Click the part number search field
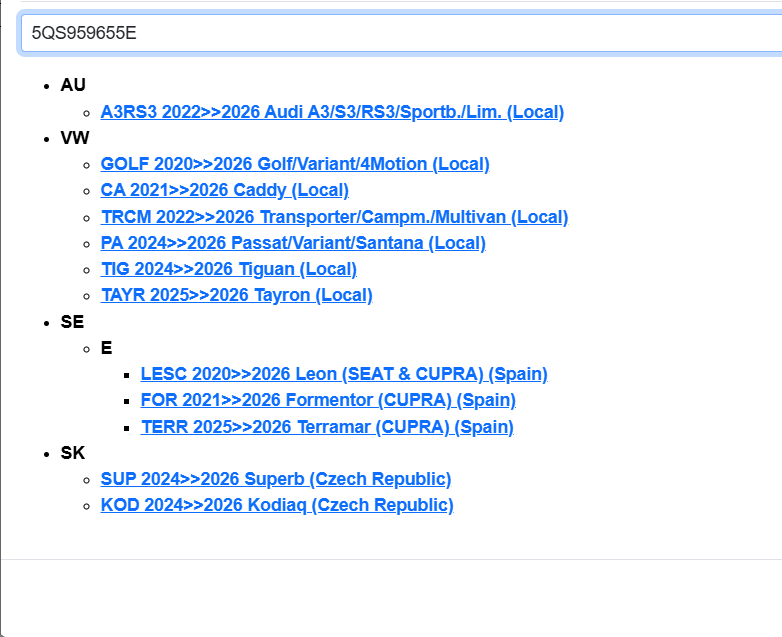The height and width of the screenshot is (637, 782). [x=400, y=32]
